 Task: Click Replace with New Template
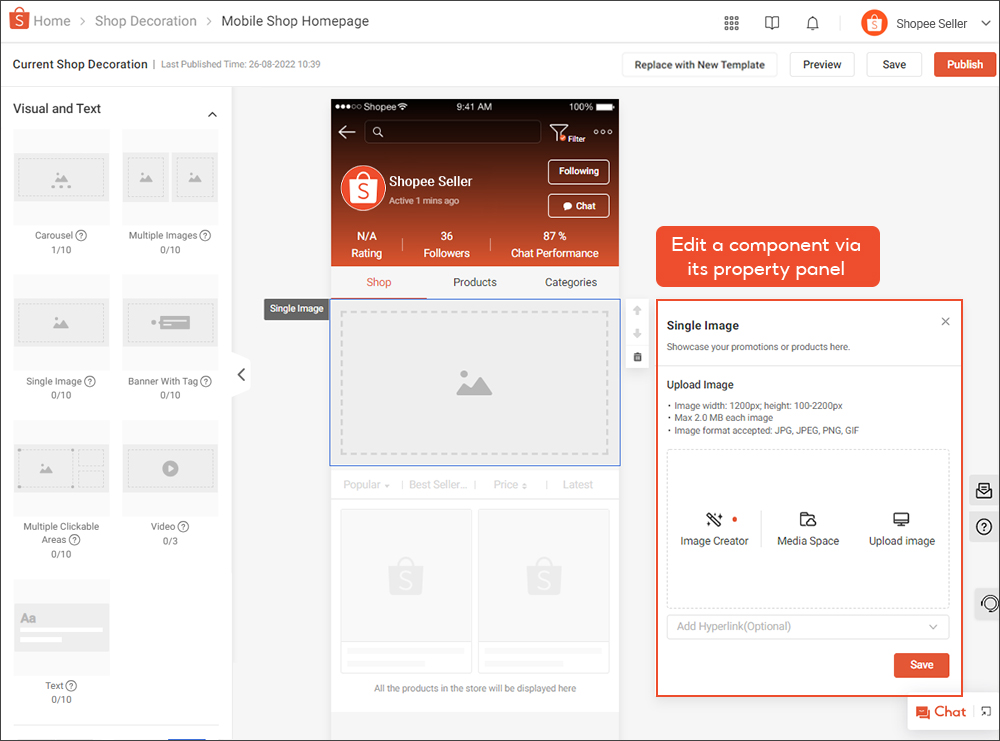coord(699,64)
